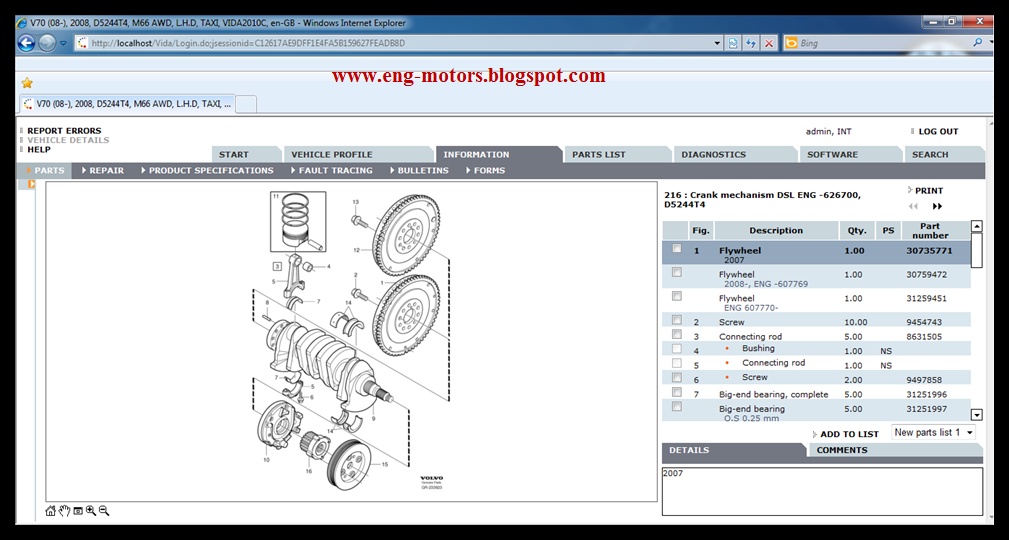Viewport: 1009px width, 540px height.
Task: Click the greyed previous page double arrow
Action: tap(912, 207)
